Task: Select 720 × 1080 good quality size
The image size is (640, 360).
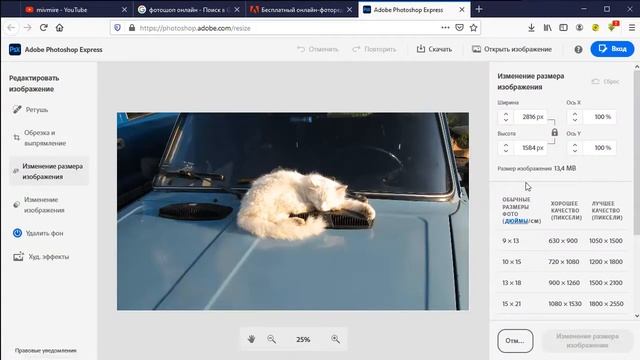Action: point(564,262)
